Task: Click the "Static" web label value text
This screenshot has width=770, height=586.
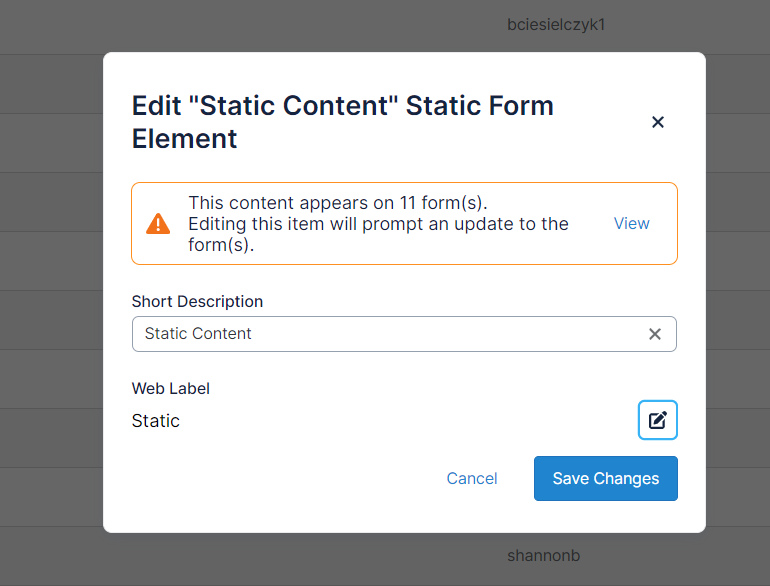Action: point(156,421)
